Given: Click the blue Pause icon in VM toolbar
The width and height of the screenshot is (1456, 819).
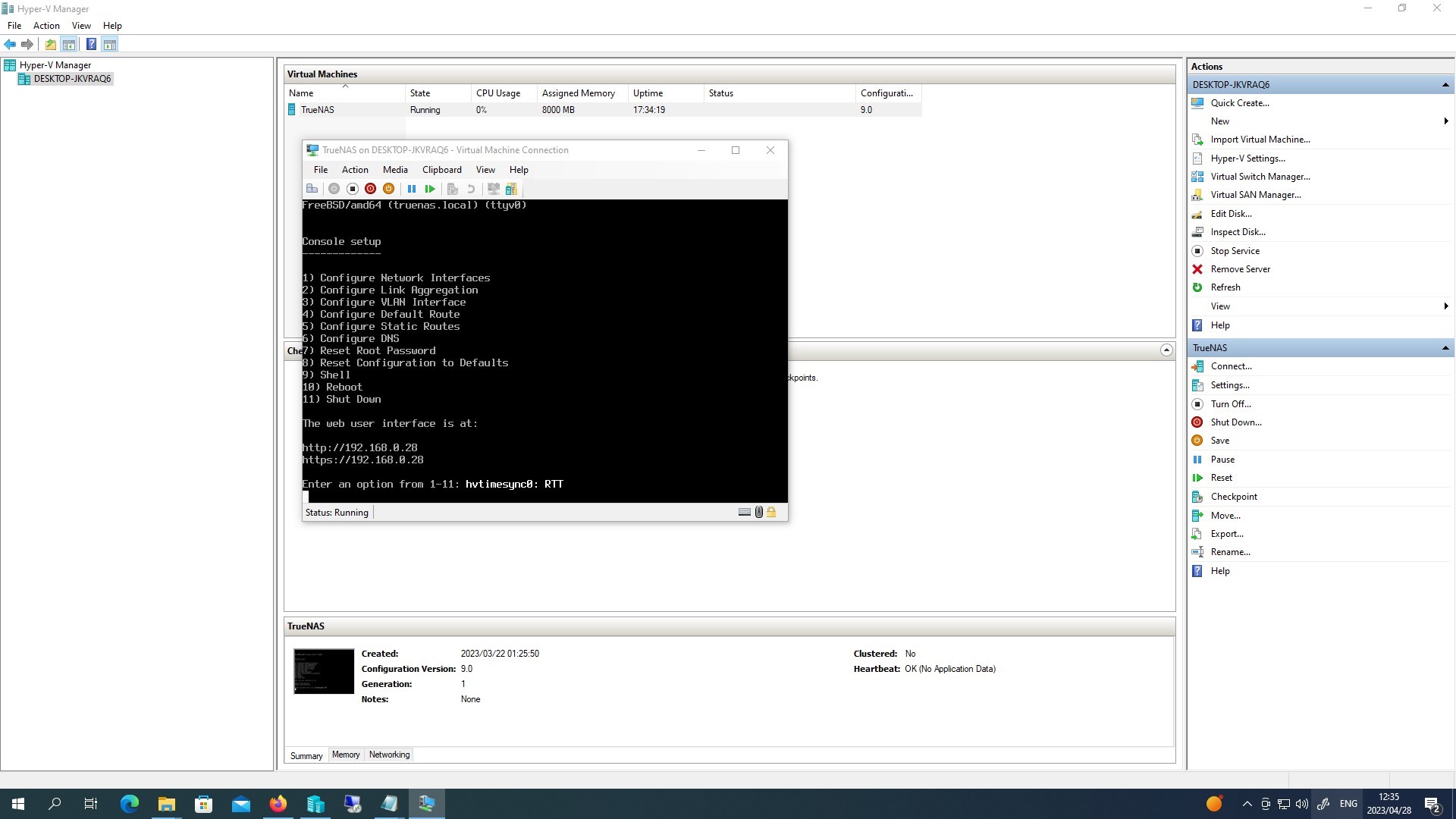Looking at the screenshot, I should [412, 189].
